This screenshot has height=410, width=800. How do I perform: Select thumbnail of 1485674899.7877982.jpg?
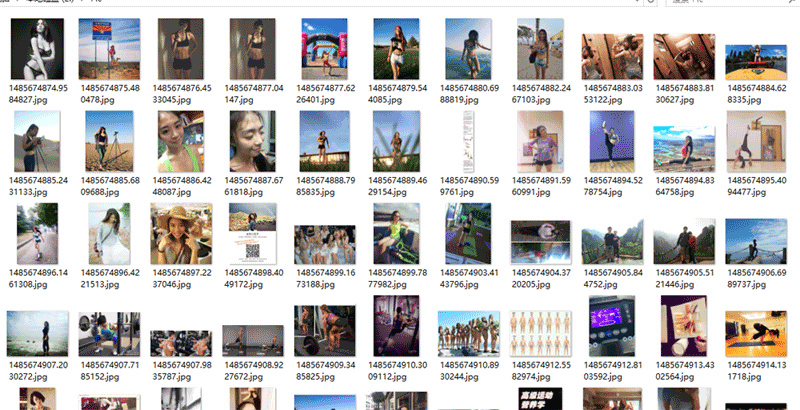pos(396,234)
